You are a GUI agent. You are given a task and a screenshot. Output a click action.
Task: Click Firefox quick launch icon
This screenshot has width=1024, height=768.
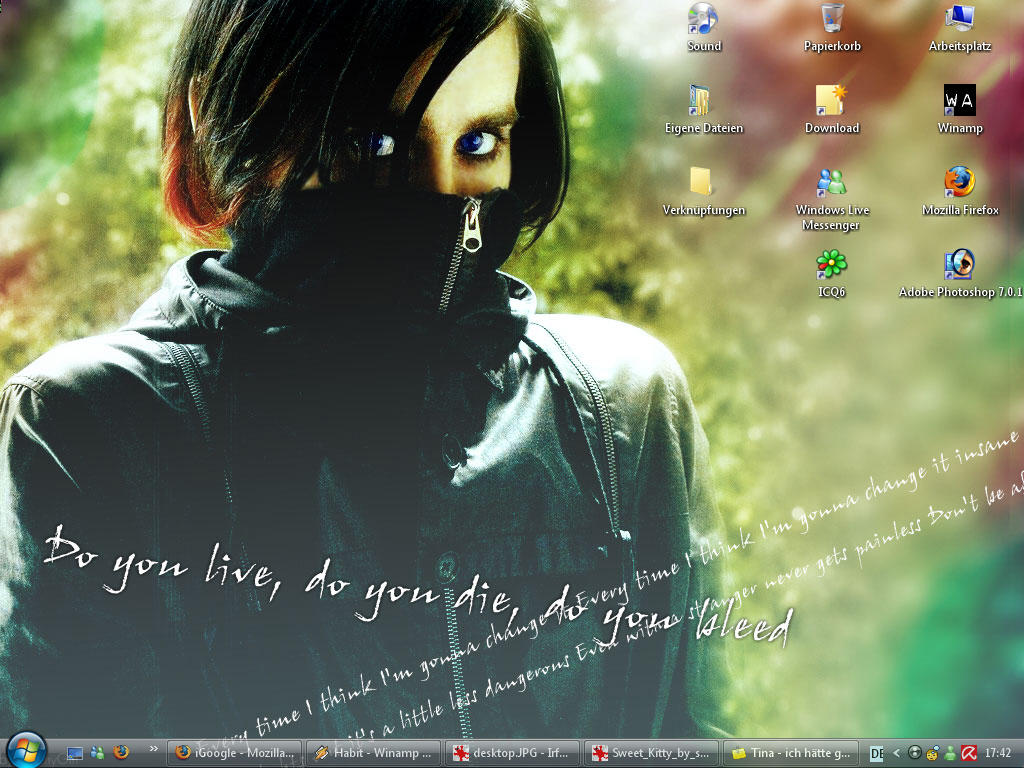pyautogui.click(x=121, y=753)
